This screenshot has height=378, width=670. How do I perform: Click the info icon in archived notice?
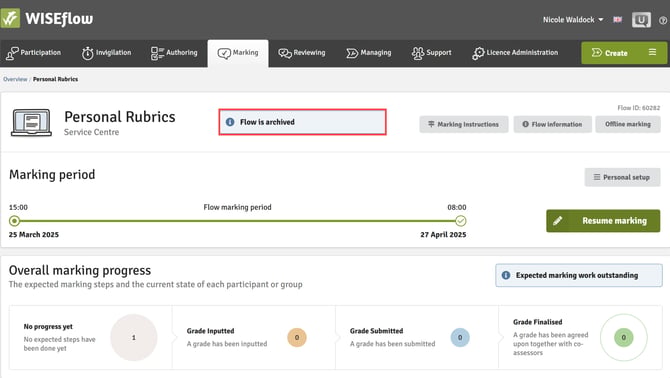(230, 122)
